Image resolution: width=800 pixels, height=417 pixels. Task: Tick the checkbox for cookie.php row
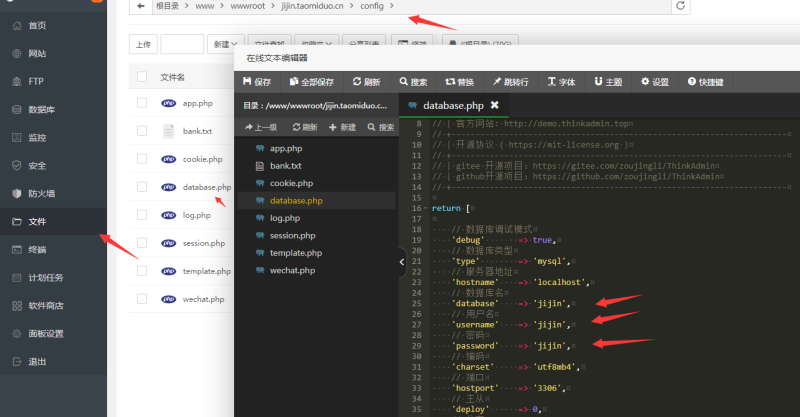coord(142,159)
